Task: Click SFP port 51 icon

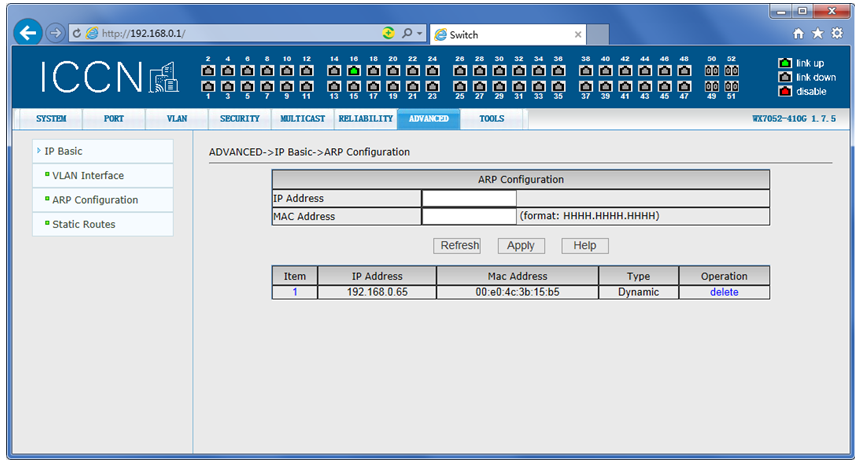Action: pyautogui.click(x=731, y=86)
